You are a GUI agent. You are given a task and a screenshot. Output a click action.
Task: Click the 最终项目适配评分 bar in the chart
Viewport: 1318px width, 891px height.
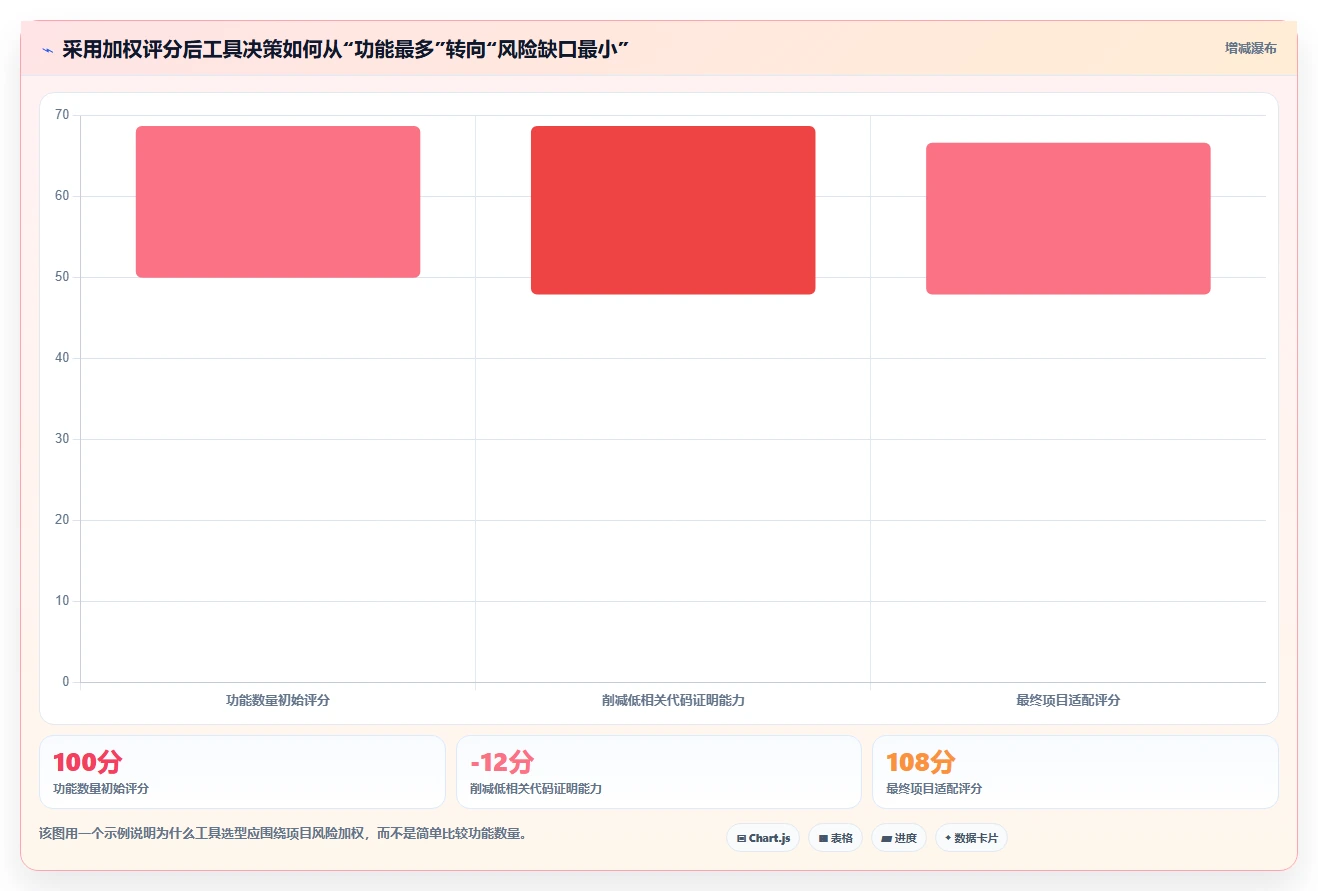[1068, 219]
